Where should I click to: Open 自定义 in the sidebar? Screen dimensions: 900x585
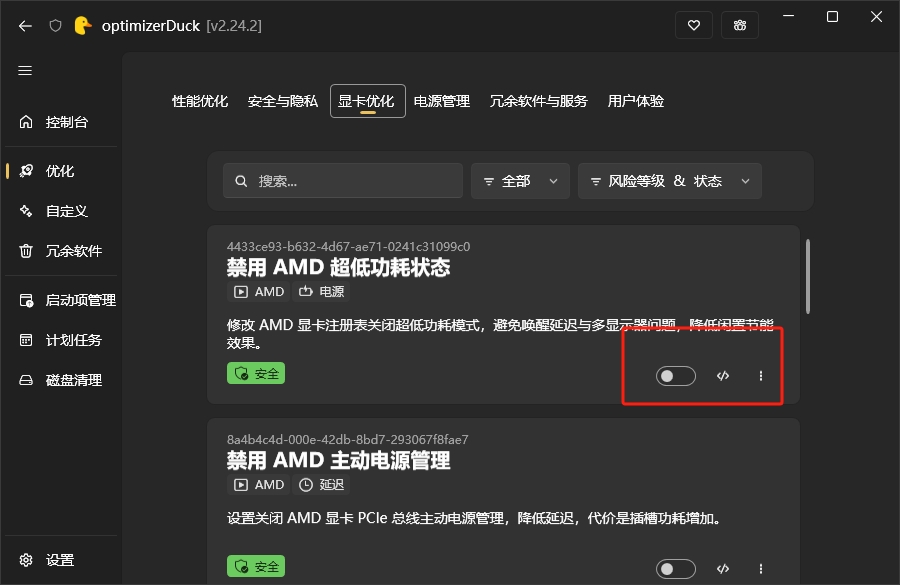tap(61, 211)
